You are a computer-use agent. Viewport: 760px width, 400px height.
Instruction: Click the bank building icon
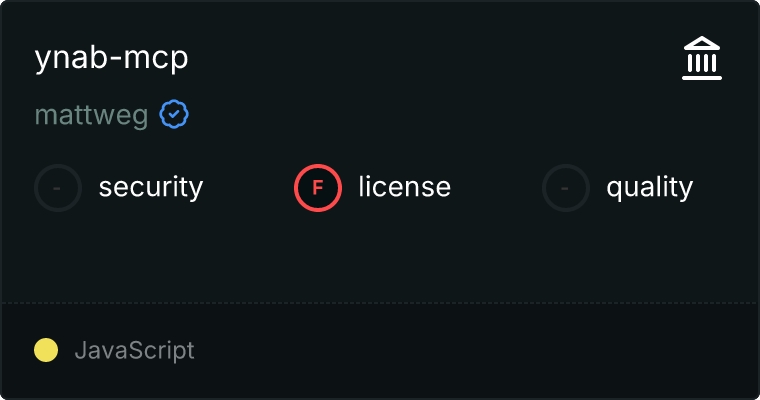pyautogui.click(x=702, y=59)
